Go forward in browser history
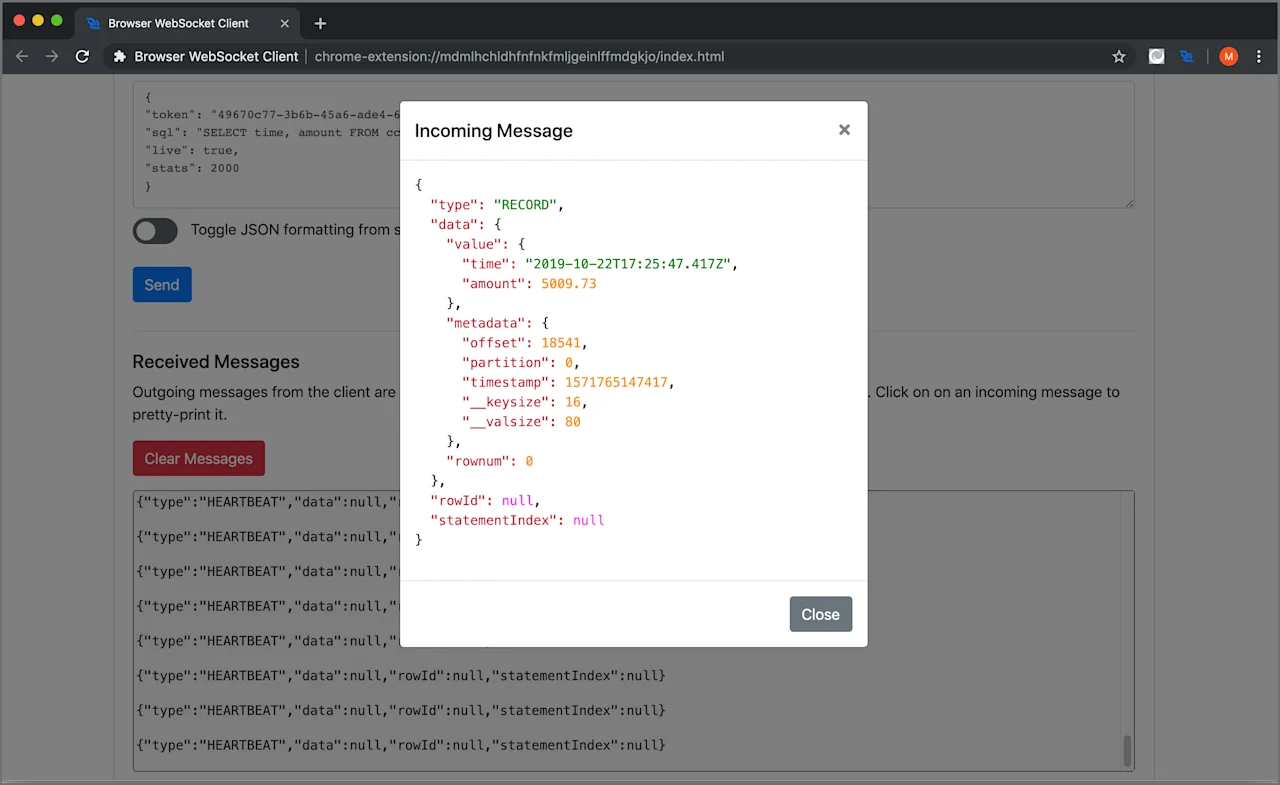1280x785 pixels. click(x=52, y=57)
